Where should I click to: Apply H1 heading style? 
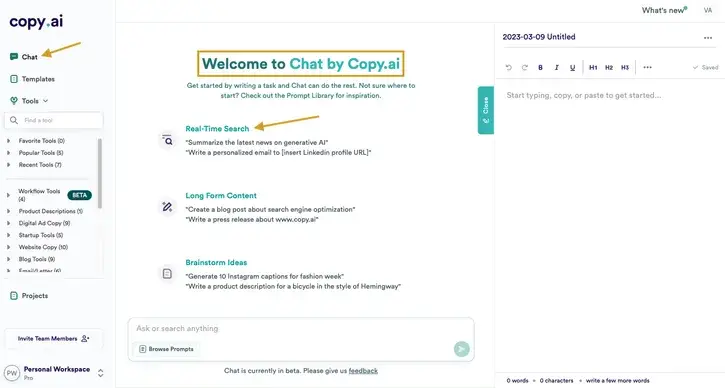(593, 68)
